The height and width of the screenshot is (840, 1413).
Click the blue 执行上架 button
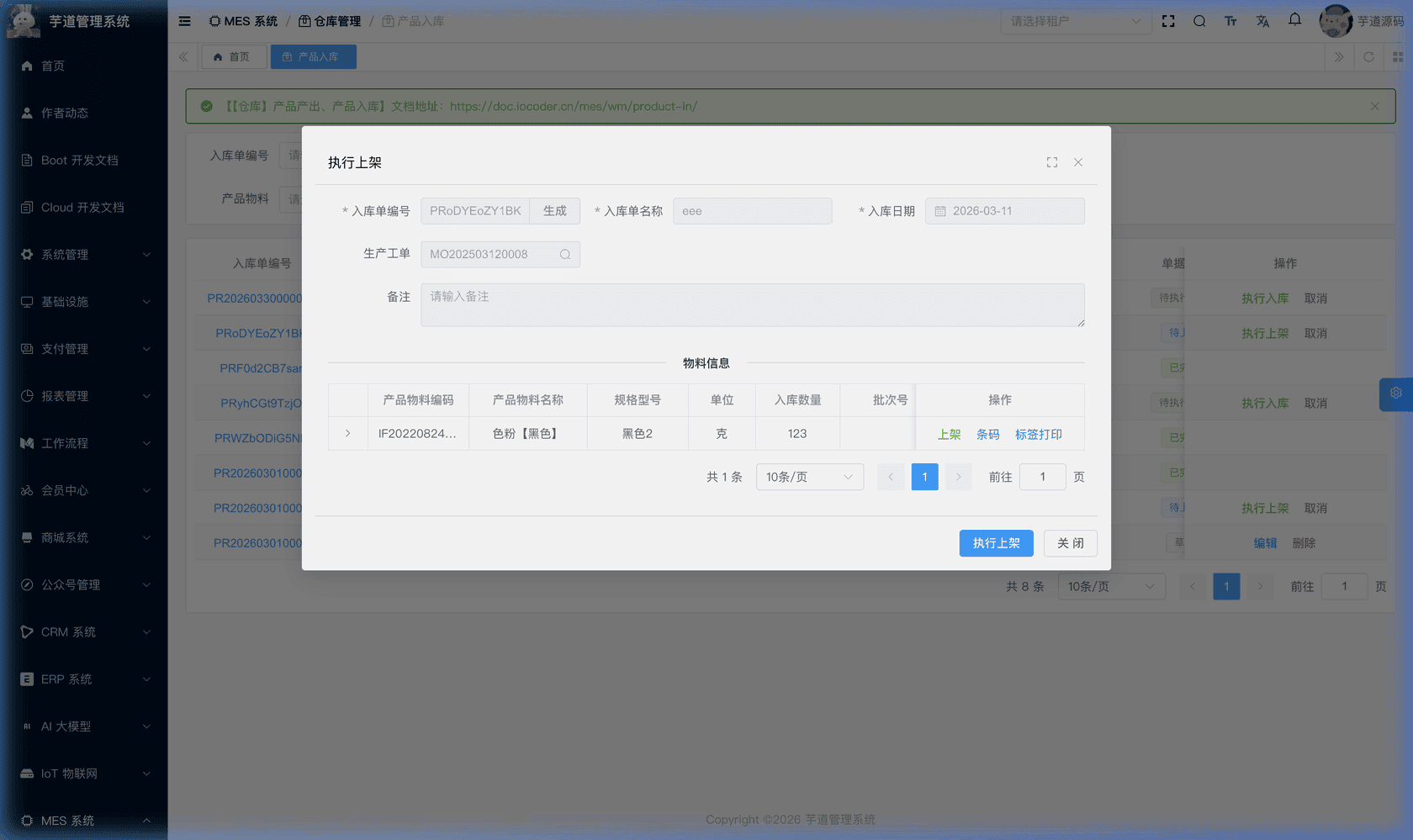(x=996, y=543)
